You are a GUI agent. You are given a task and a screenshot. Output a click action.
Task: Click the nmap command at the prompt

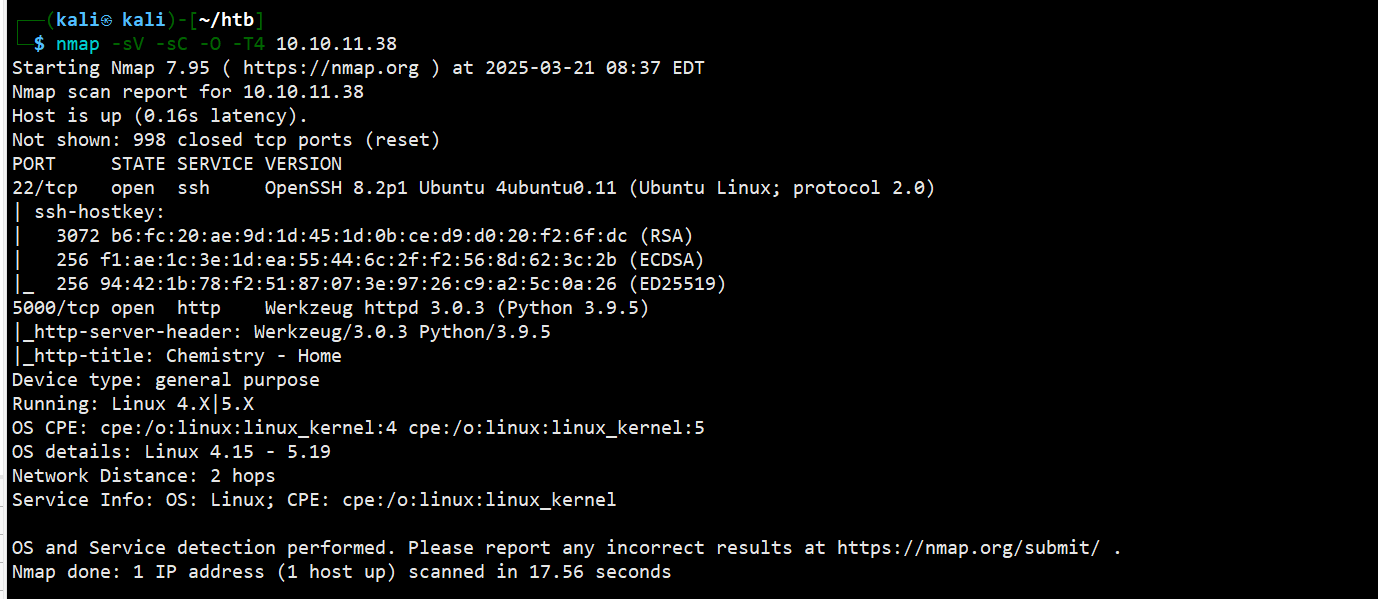76,44
